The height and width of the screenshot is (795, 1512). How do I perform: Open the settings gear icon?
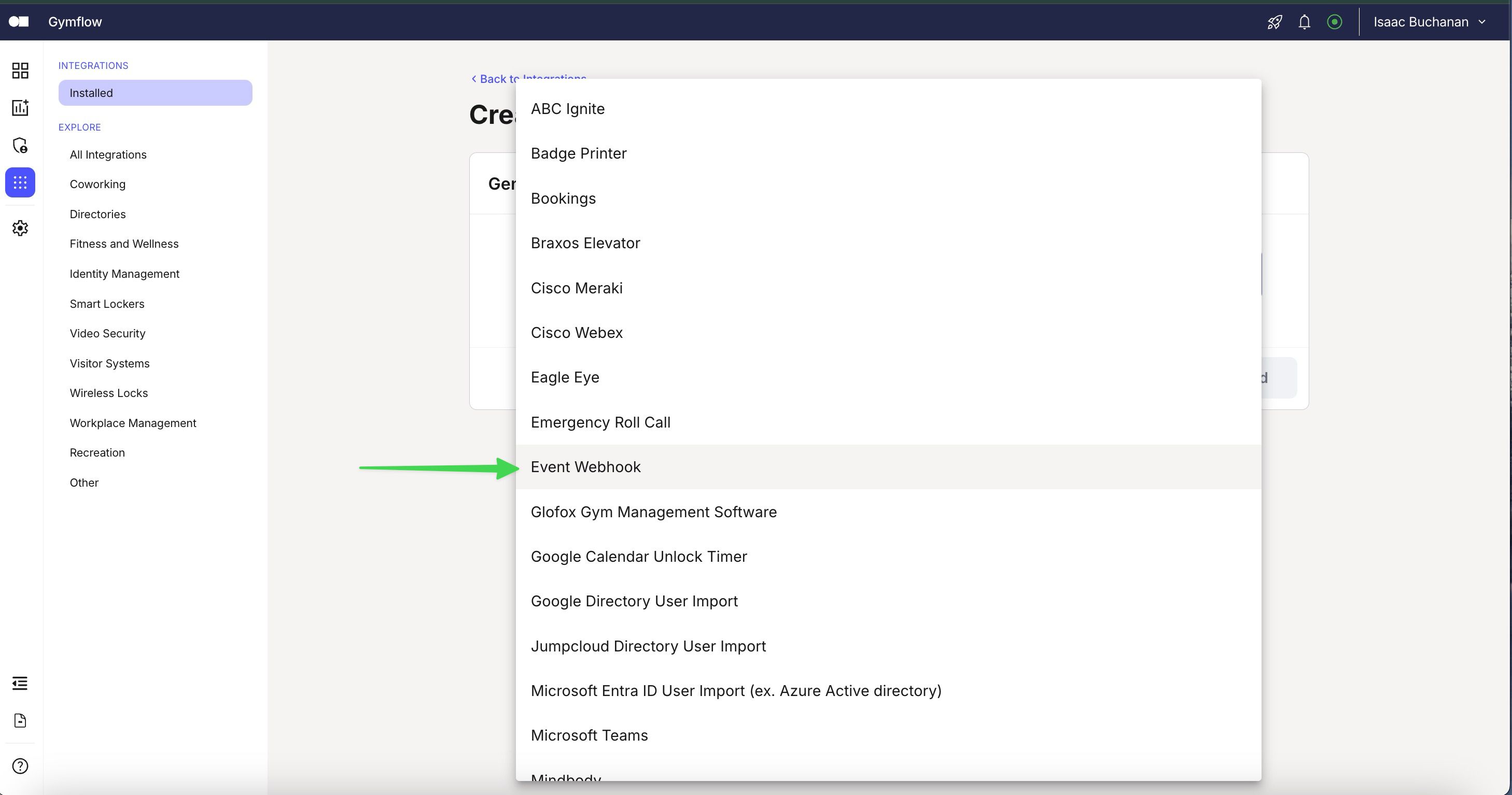point(20,228)
